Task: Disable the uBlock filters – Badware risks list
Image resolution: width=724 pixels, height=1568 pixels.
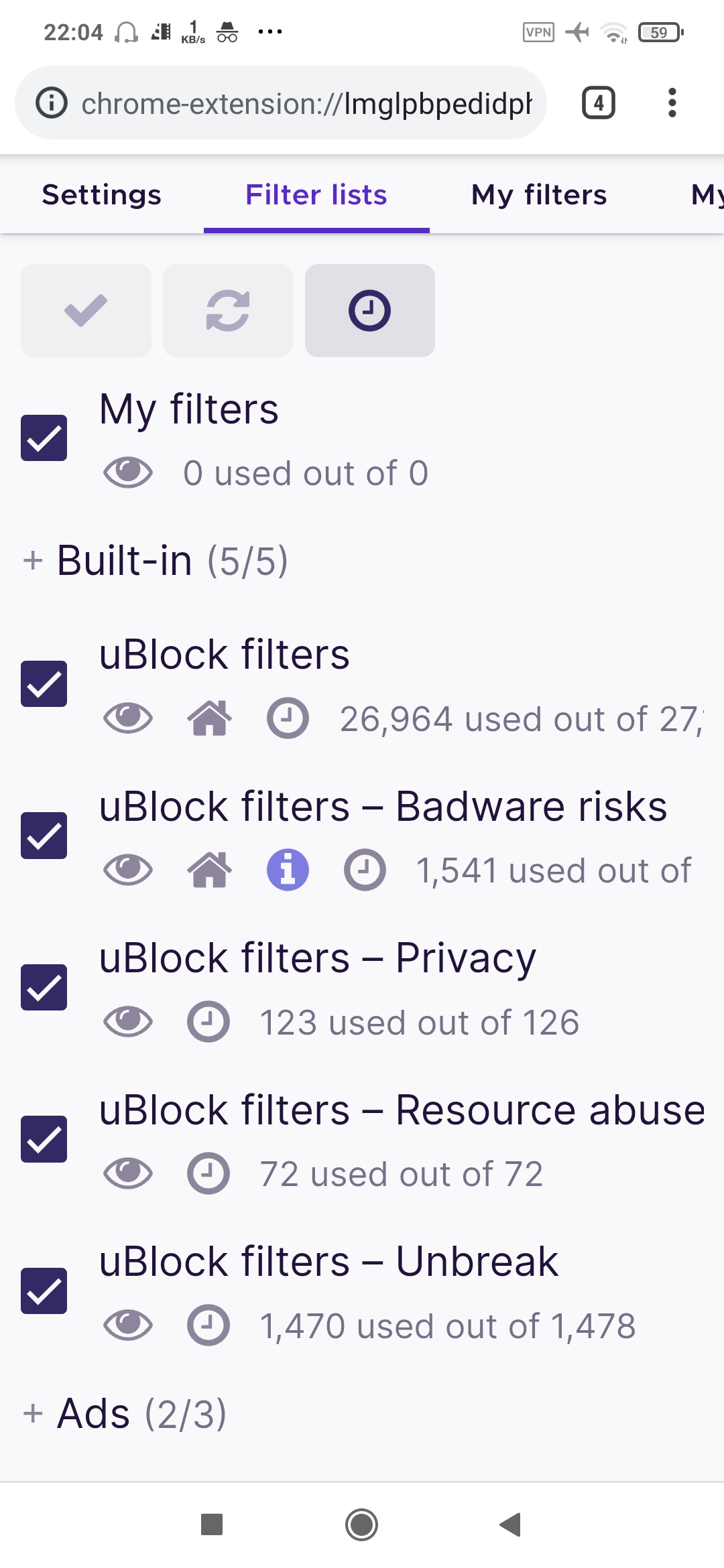Action: click(x=44, y=834)
